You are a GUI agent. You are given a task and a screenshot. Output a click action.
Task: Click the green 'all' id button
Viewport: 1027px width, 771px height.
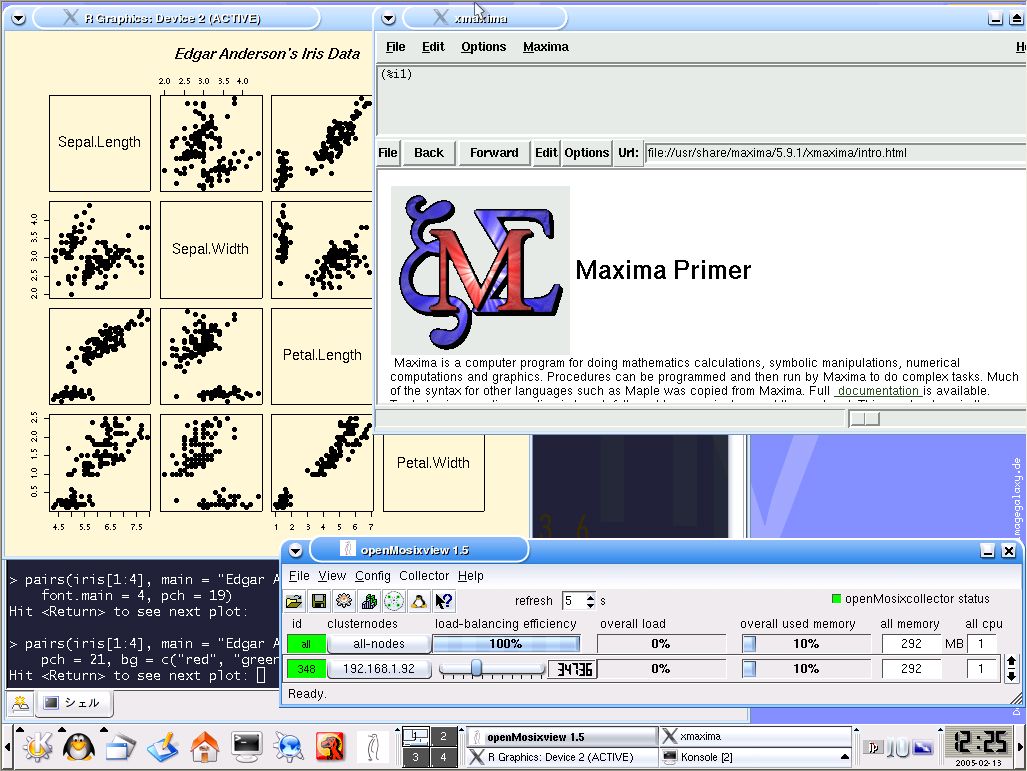[x=306, y=644]
